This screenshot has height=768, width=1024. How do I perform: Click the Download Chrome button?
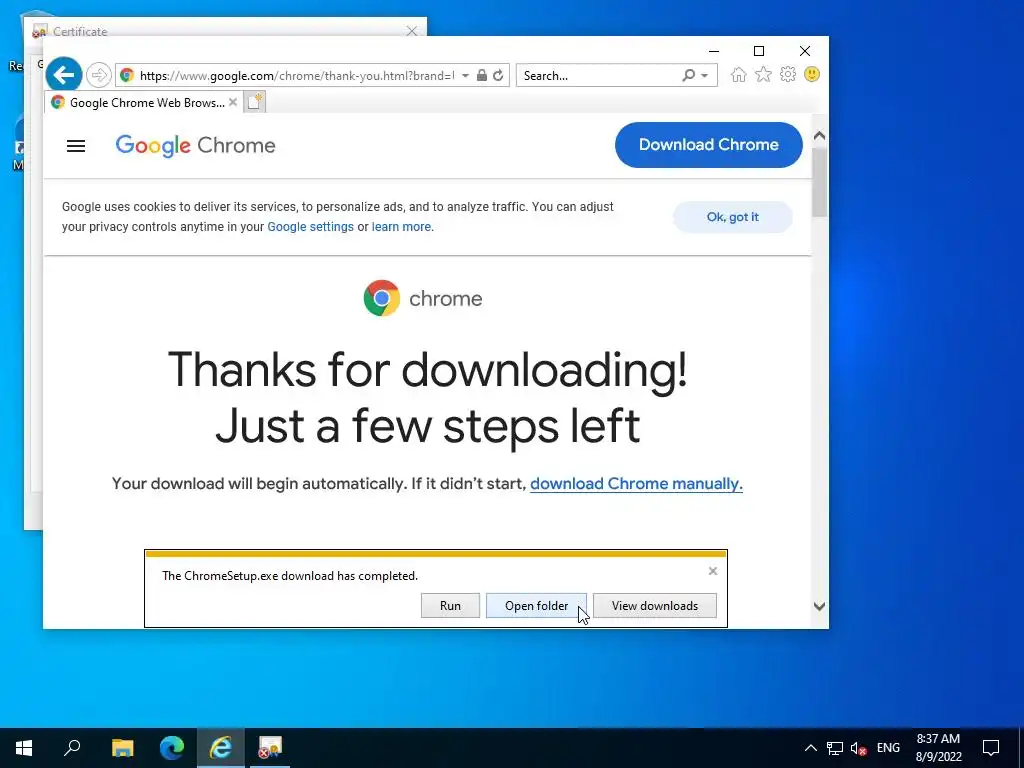point(709,144)
